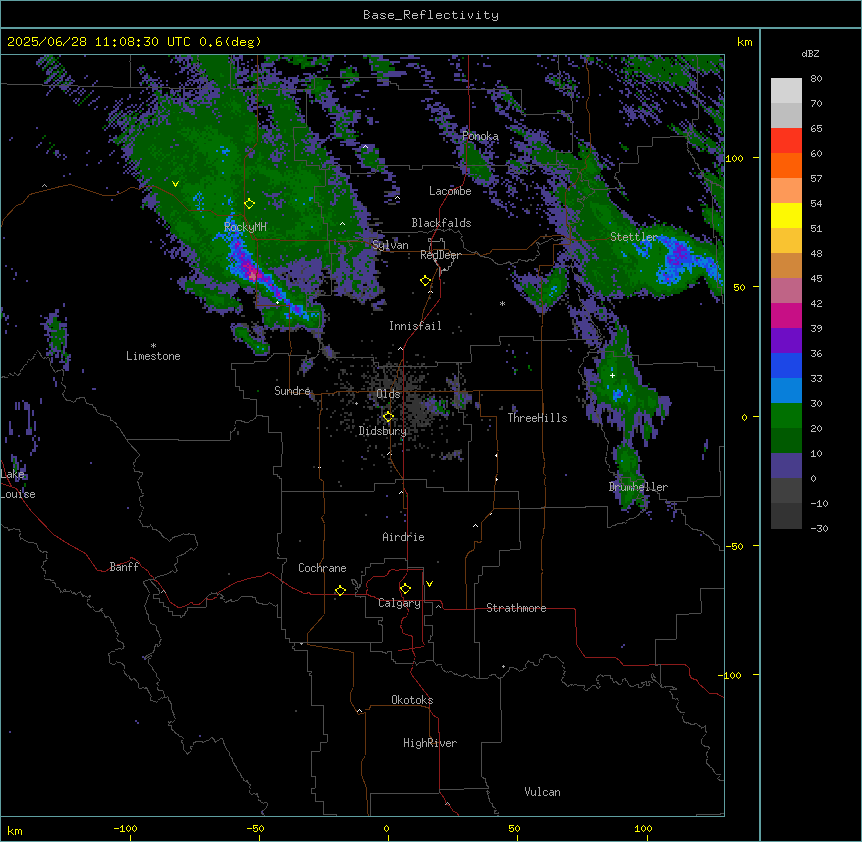Click the yellow V marker east of Calgary
The width and height of the screenshot is (862, 842).
pos(429,584)
